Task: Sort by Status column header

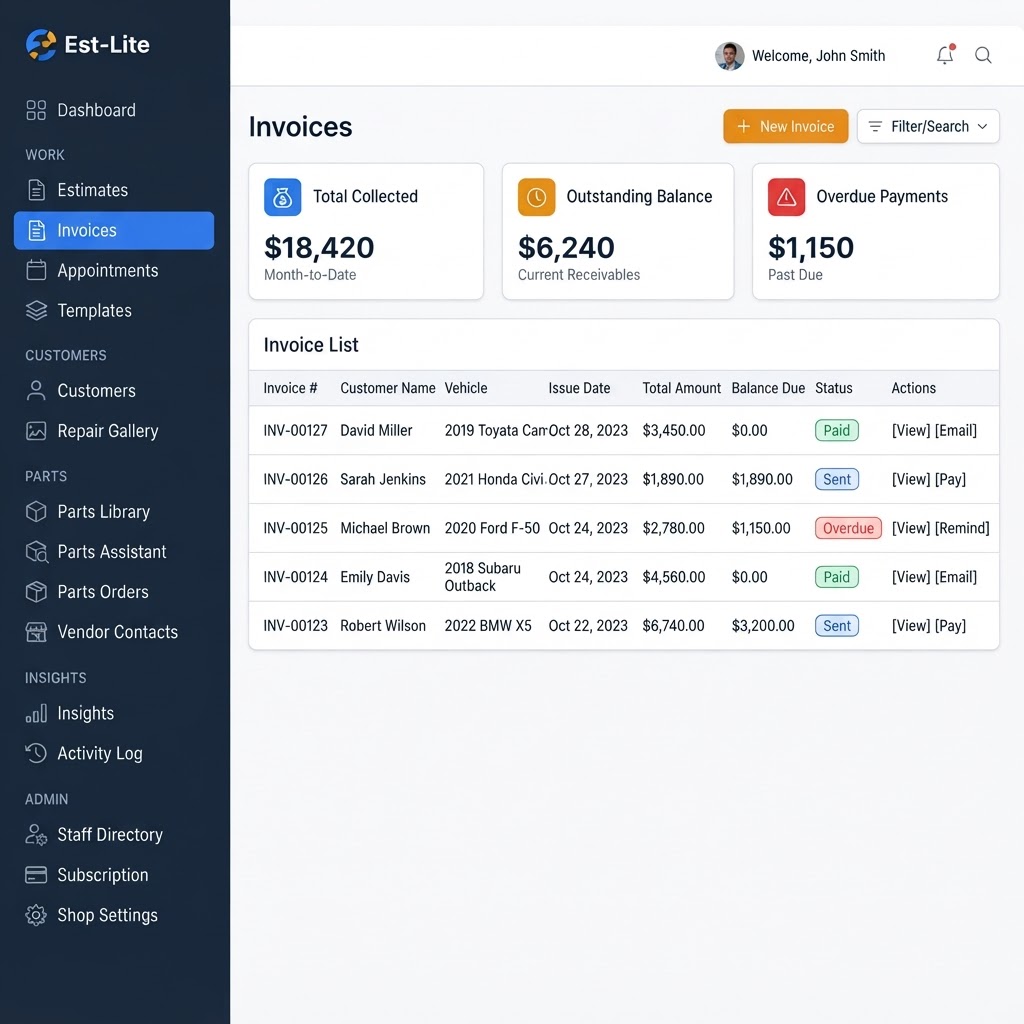Action: [x=834, y=388]
